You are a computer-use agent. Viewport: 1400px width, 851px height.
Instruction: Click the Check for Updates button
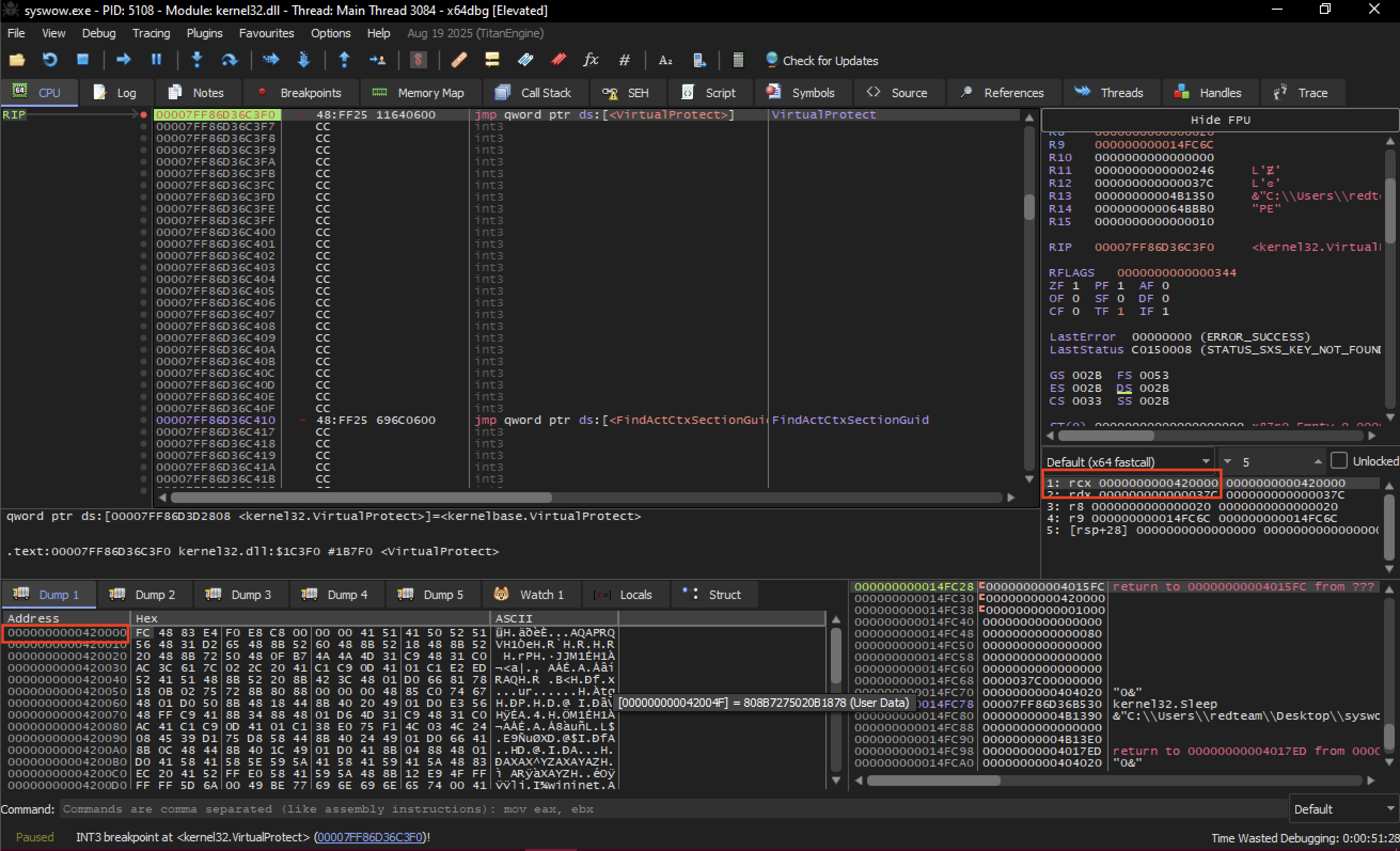tap(822, 60)
